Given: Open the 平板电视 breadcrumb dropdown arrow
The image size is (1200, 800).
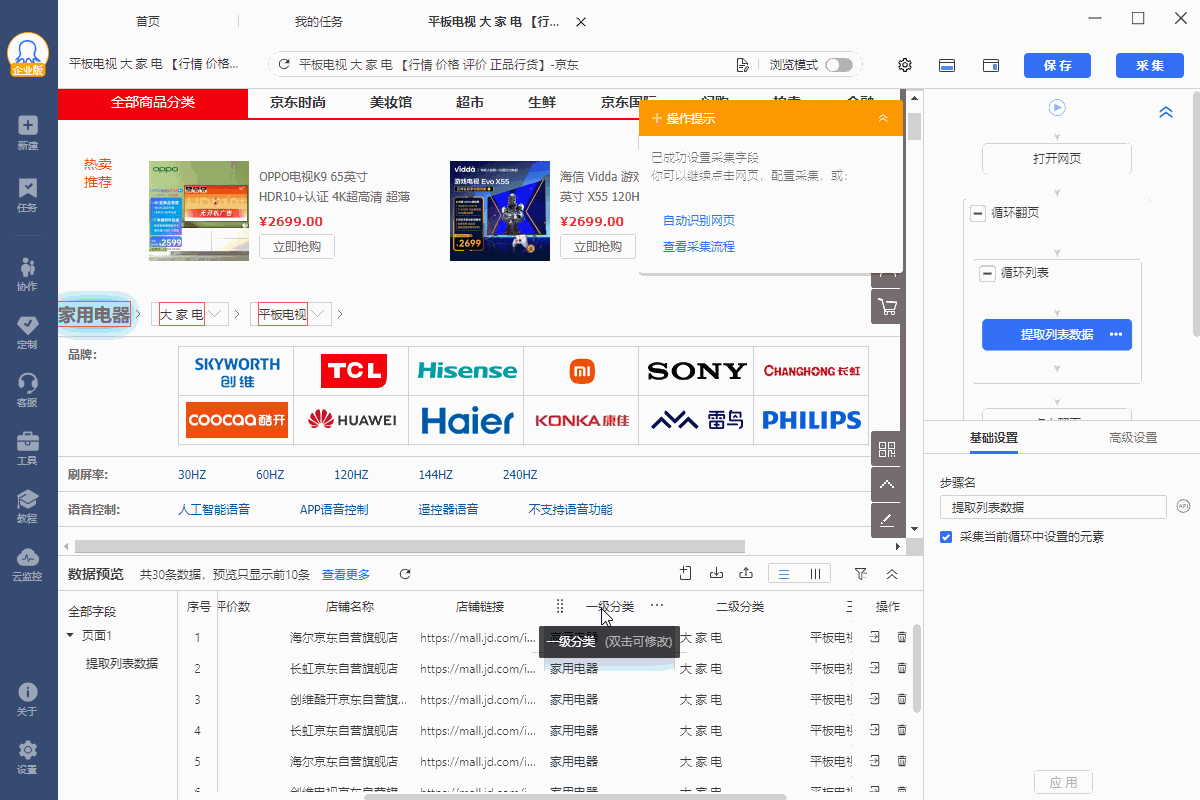Looking at the screenshot, I should coord(318,314).
